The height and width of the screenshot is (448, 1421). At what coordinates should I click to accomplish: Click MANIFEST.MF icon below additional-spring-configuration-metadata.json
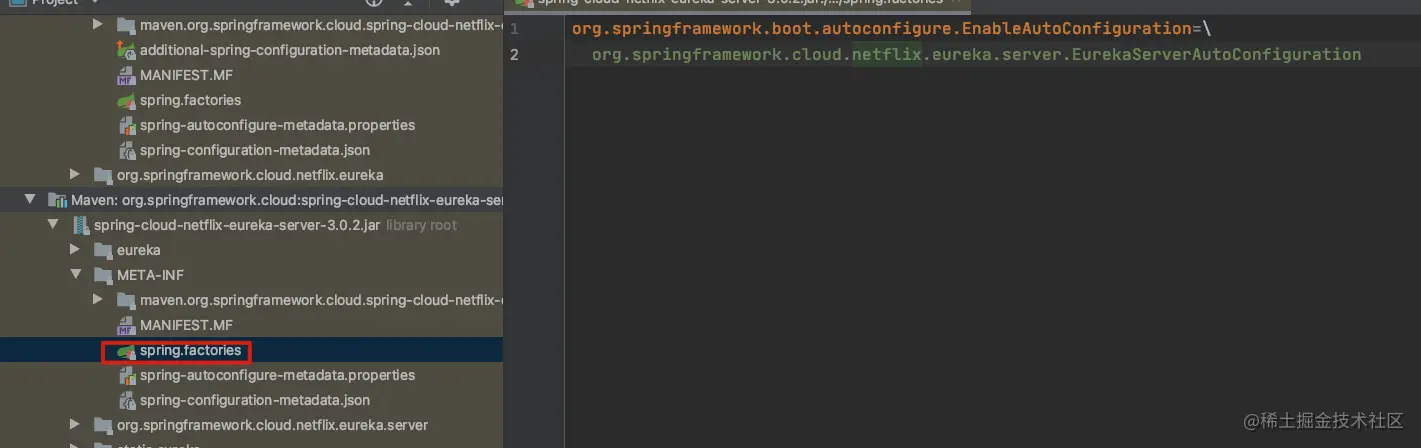click(126, 75)
